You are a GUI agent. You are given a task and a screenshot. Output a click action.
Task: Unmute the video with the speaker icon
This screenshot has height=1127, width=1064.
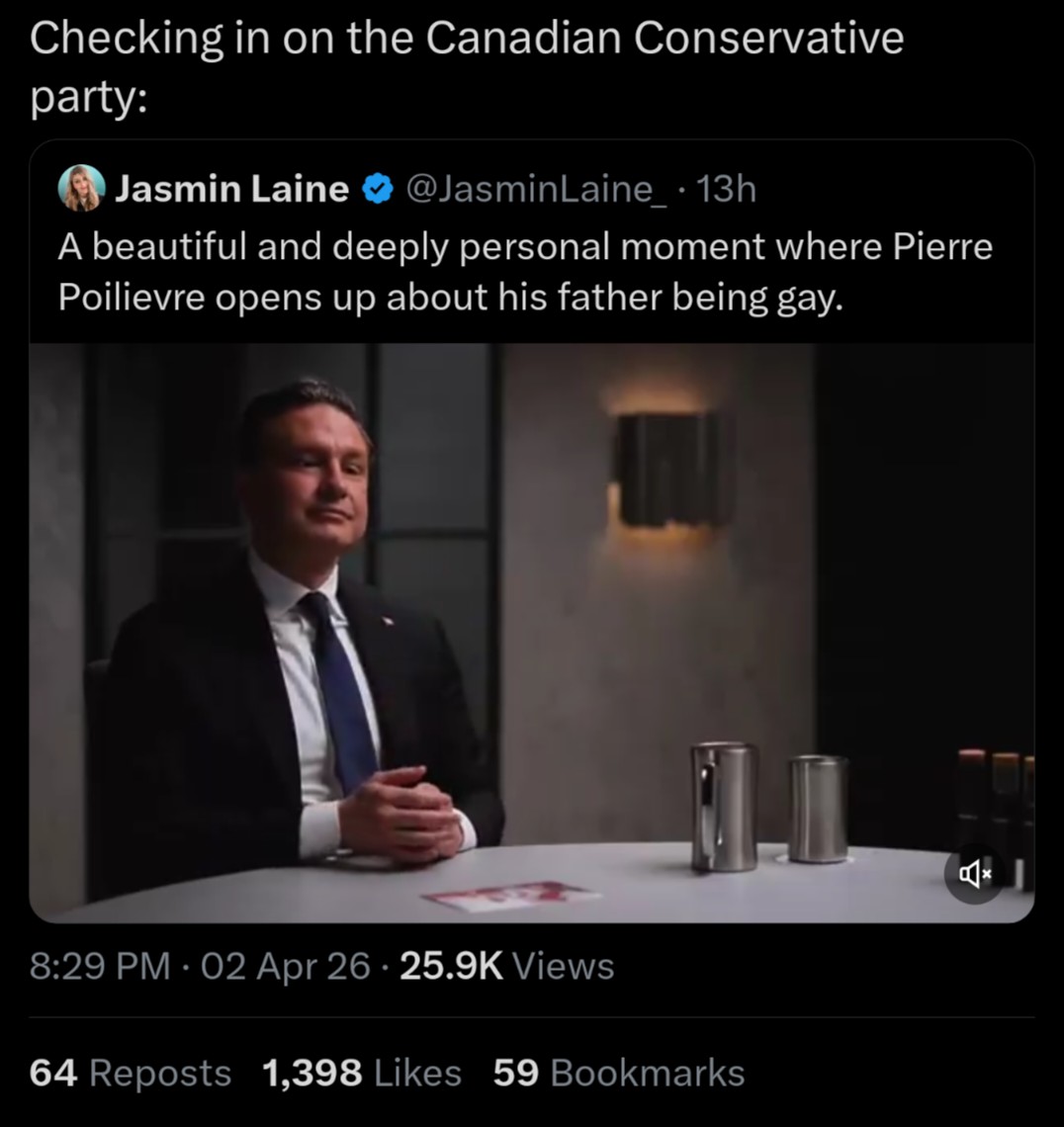point(974,874)
